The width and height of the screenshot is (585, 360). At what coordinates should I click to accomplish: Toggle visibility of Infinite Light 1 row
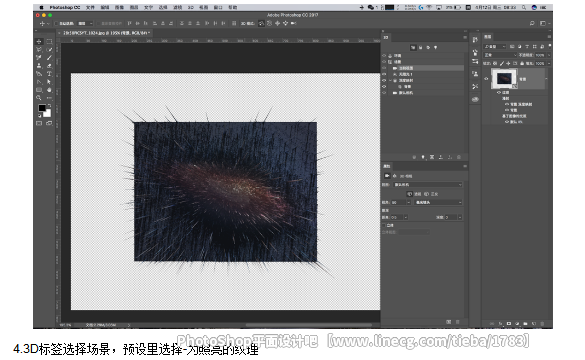click(384, 74)
